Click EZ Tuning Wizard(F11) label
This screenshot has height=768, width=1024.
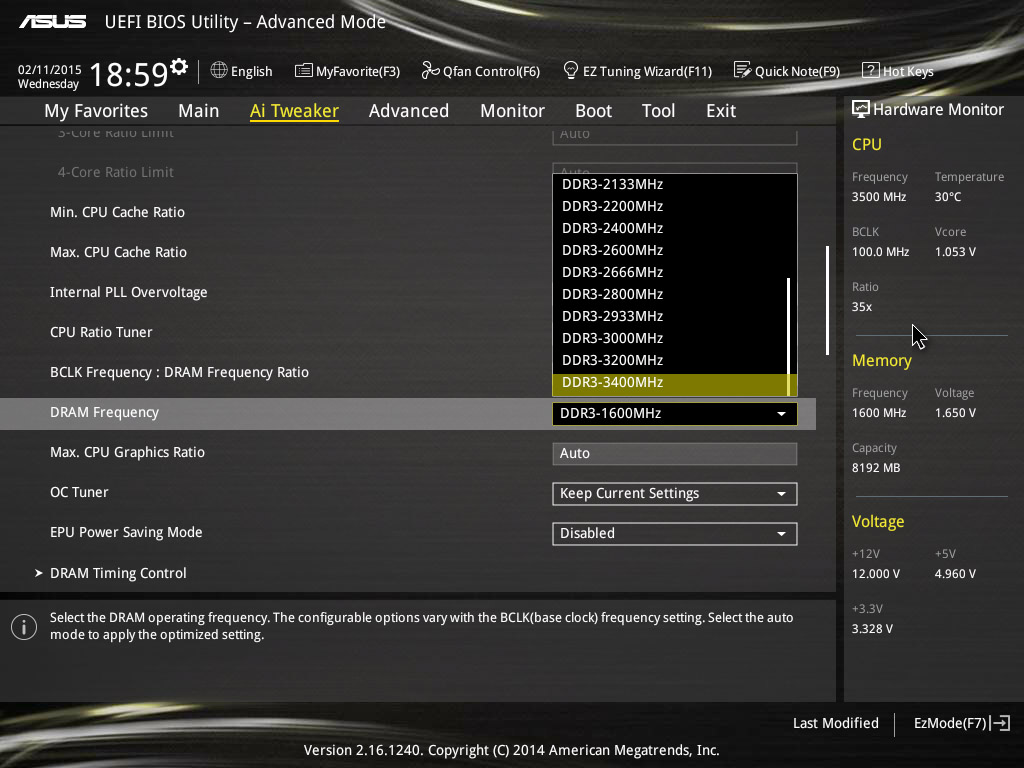tap(647, 71)
